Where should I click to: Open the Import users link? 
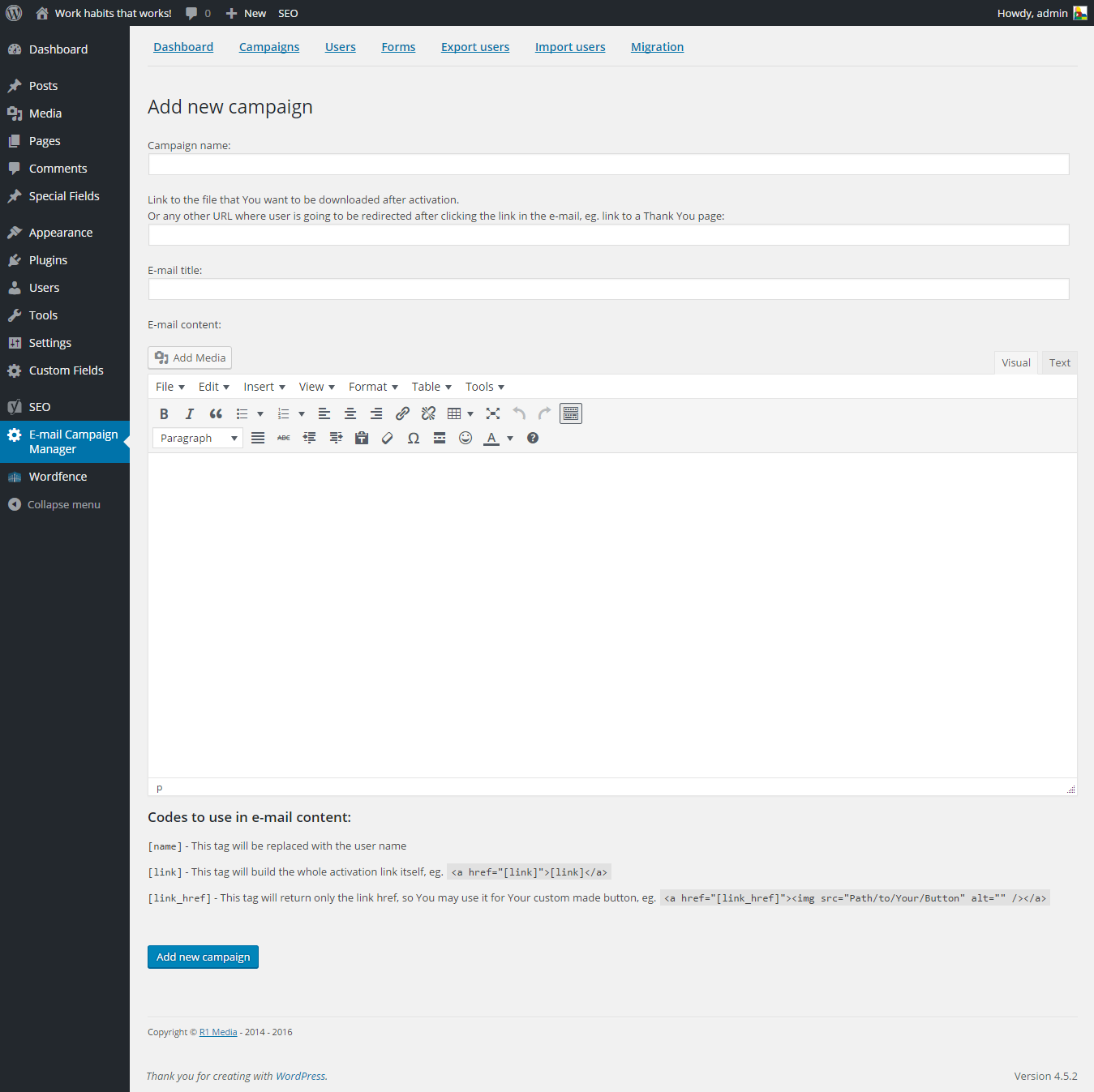coord(570,47)
